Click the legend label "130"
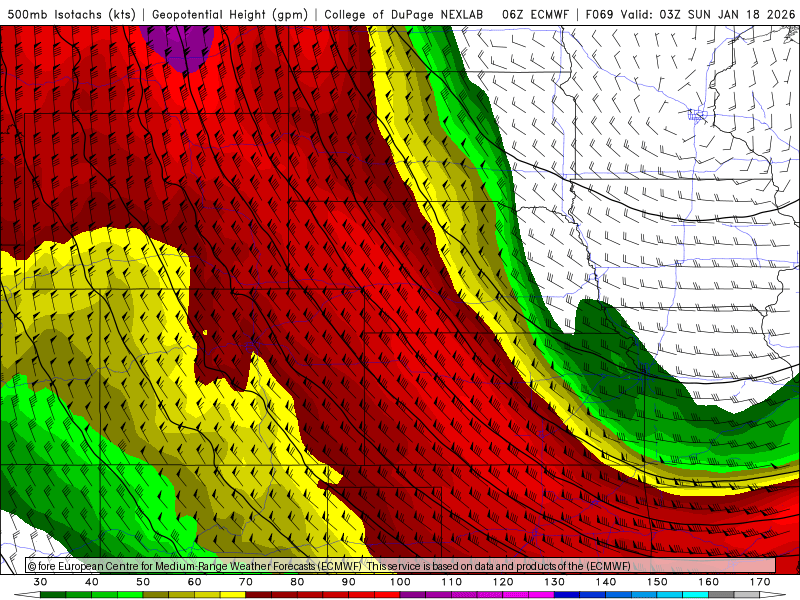 click(555, 582)
